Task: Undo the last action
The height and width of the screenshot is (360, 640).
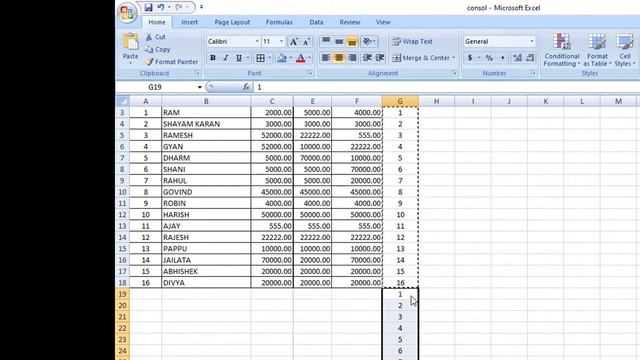Action: point(161,7)
